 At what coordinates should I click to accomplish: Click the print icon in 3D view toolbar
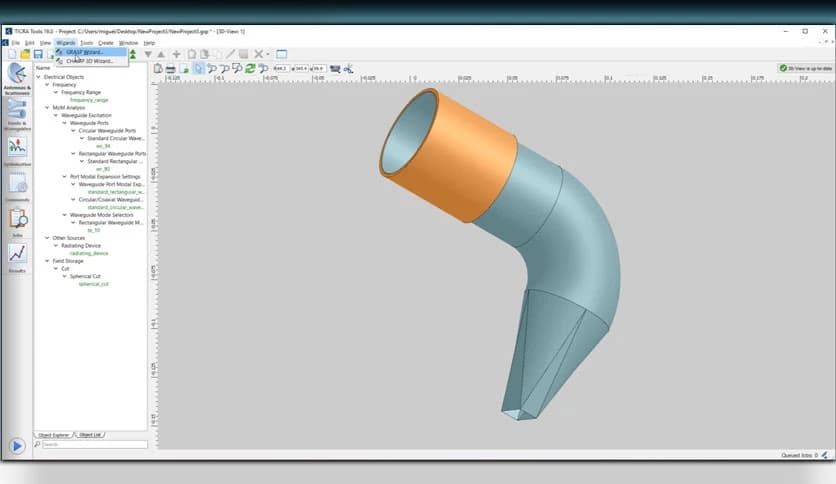170,69
